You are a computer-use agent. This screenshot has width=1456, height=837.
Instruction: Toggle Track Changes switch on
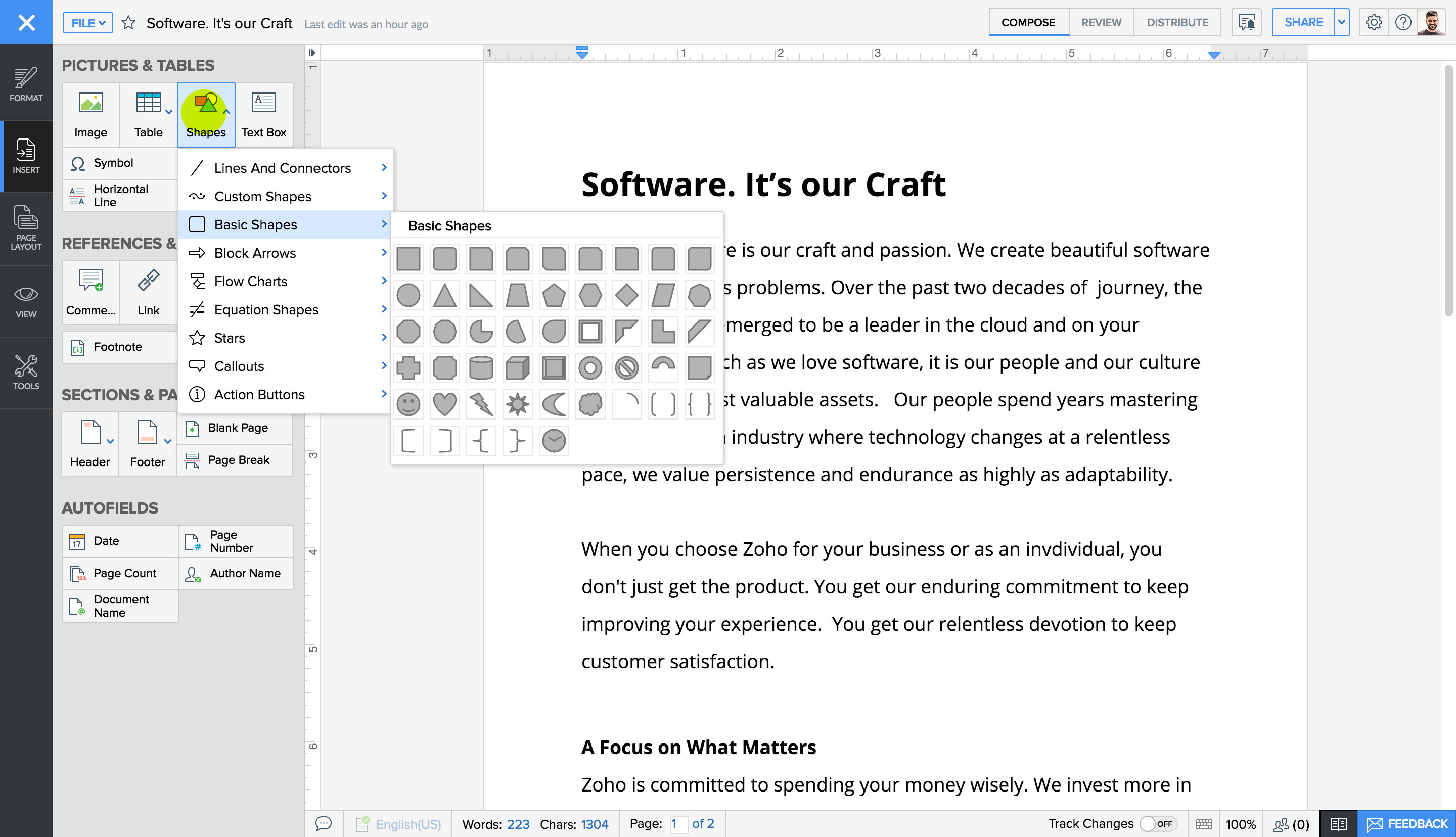point(1157,824)
